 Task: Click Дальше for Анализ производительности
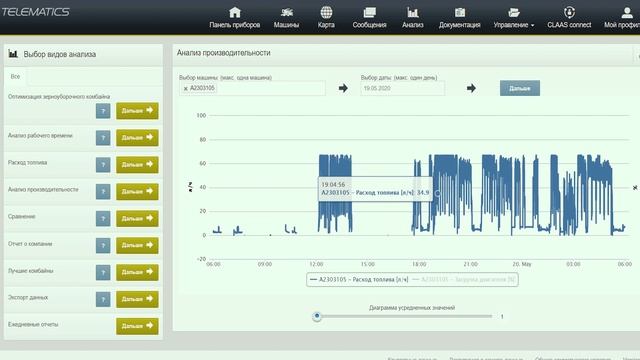(x=137, y=191)
